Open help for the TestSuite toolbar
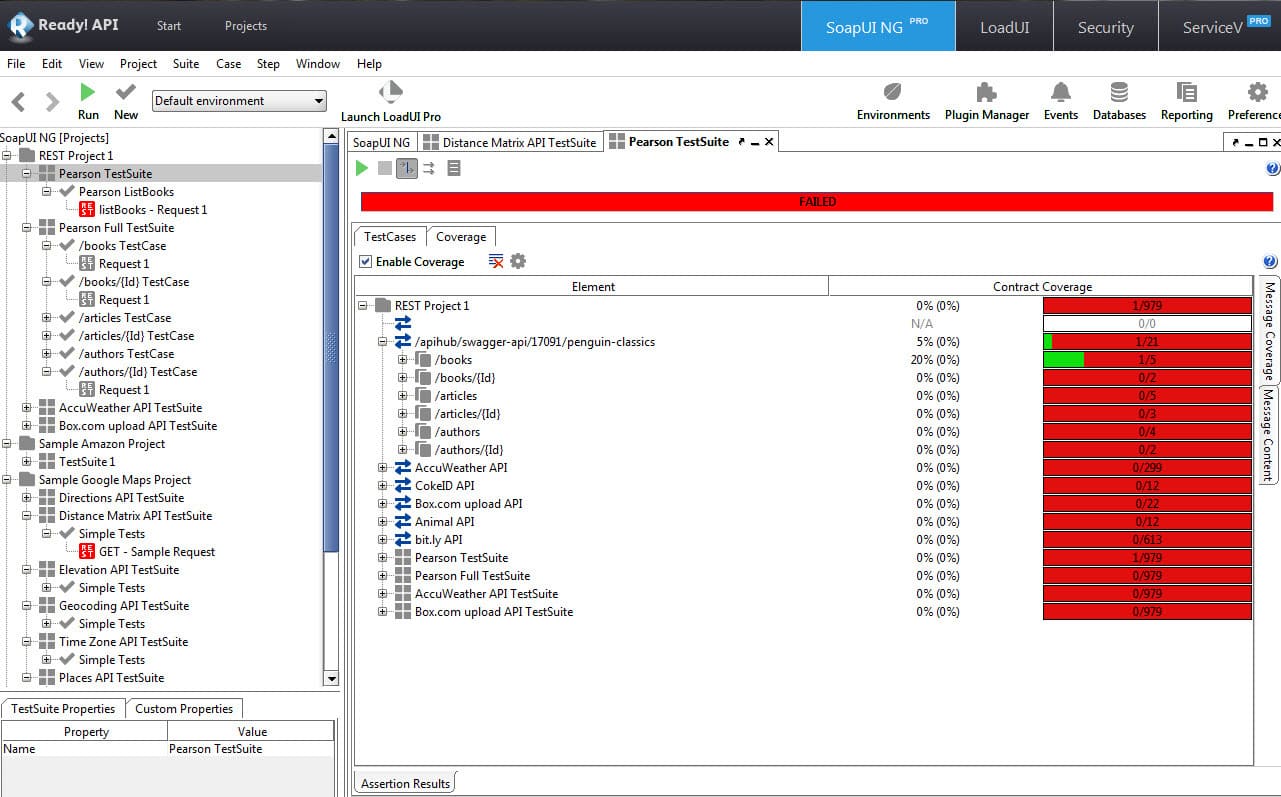The height and width of the screenshot is (797, 1281). pos(1272,169)
